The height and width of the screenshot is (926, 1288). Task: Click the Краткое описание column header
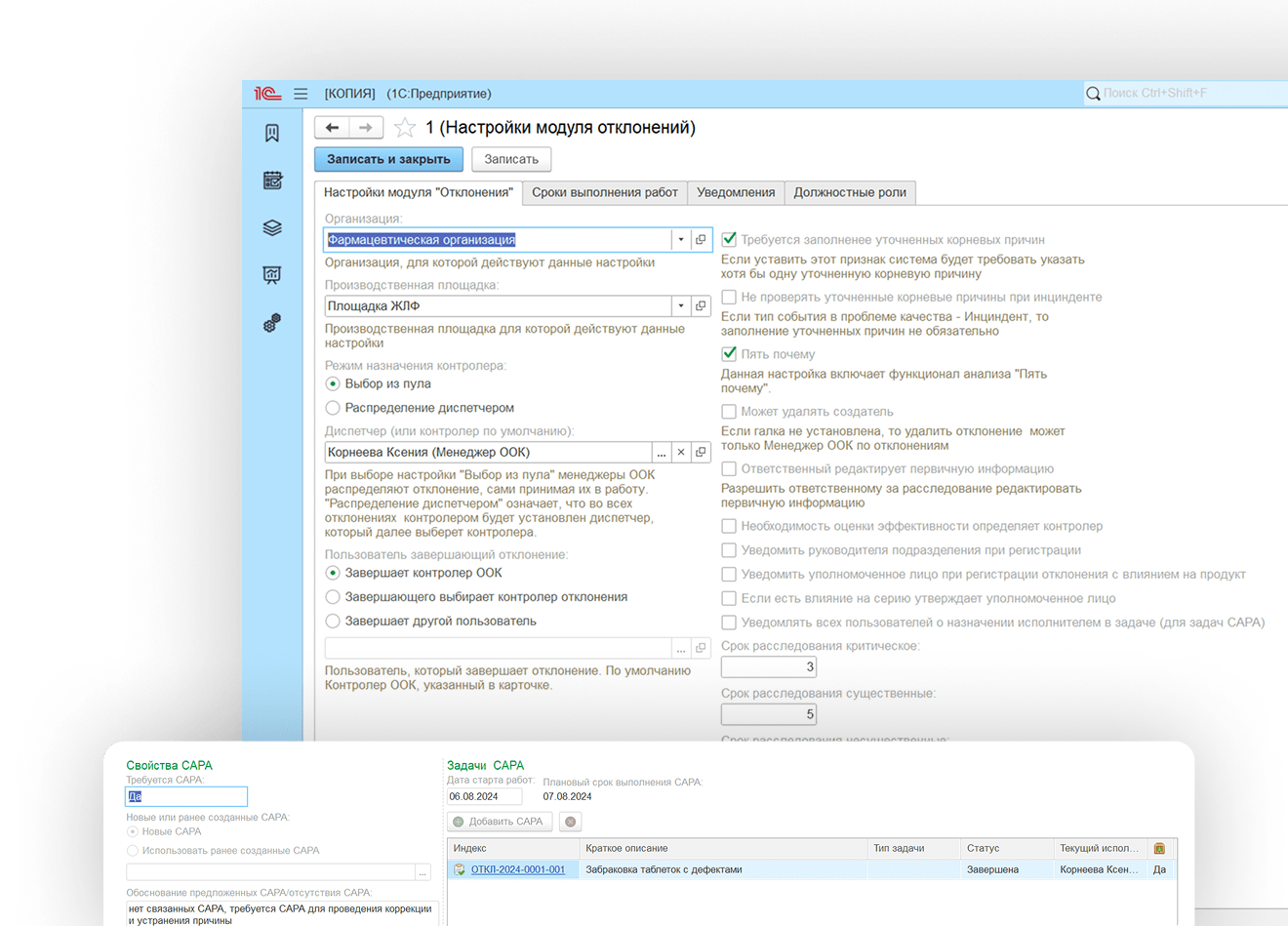[x=723, y=849]
